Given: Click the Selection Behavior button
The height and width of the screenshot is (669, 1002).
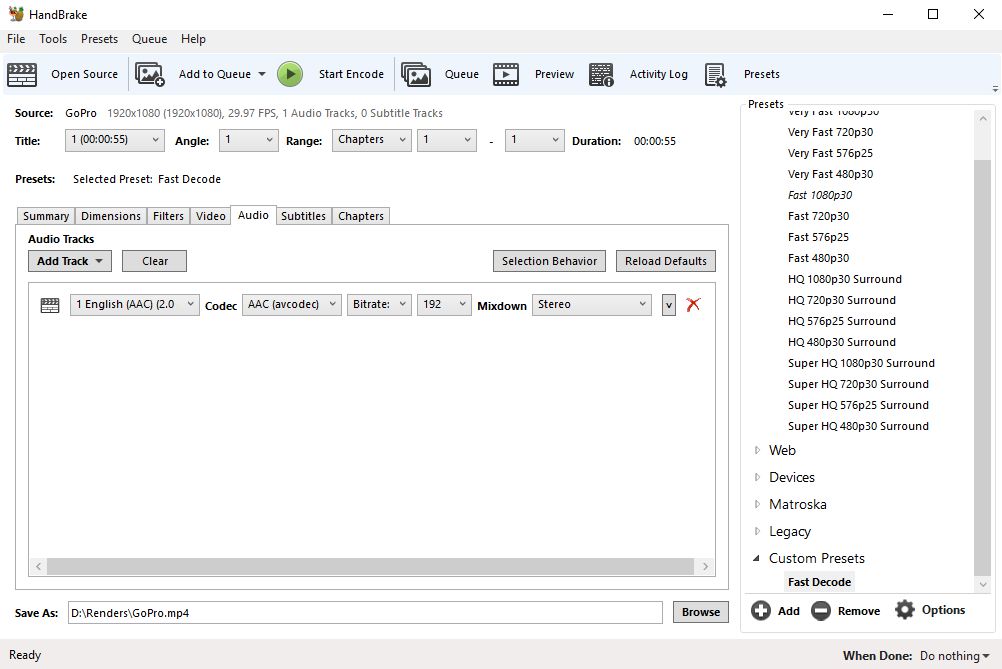Looking at the screenshot, I should pyautogui.click(x=550, y=261).
